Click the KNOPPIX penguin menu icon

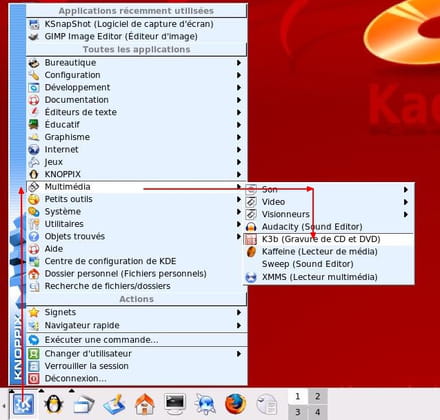click(34, 174)
